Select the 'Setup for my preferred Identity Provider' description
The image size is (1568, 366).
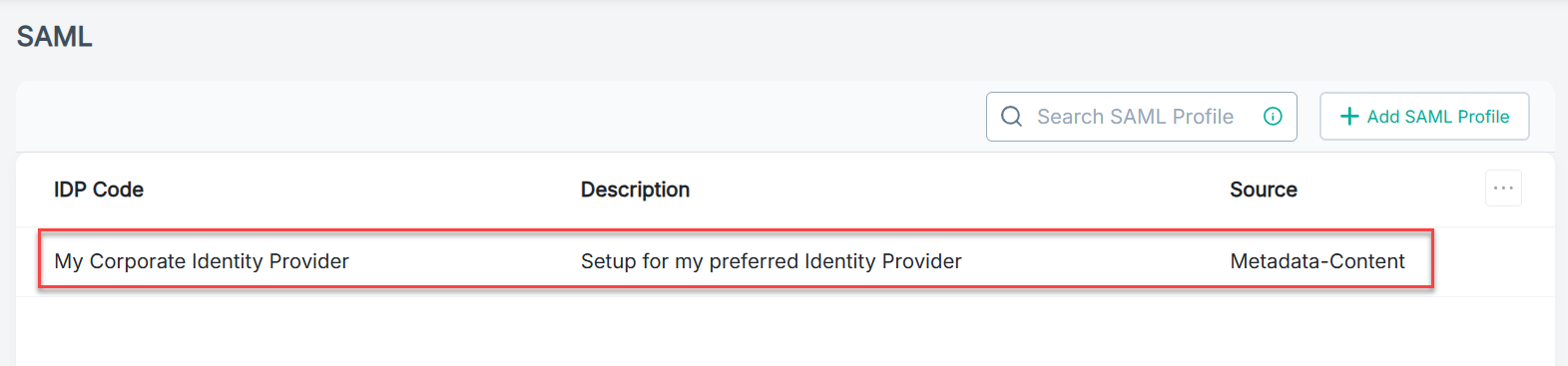coord(772,261)
